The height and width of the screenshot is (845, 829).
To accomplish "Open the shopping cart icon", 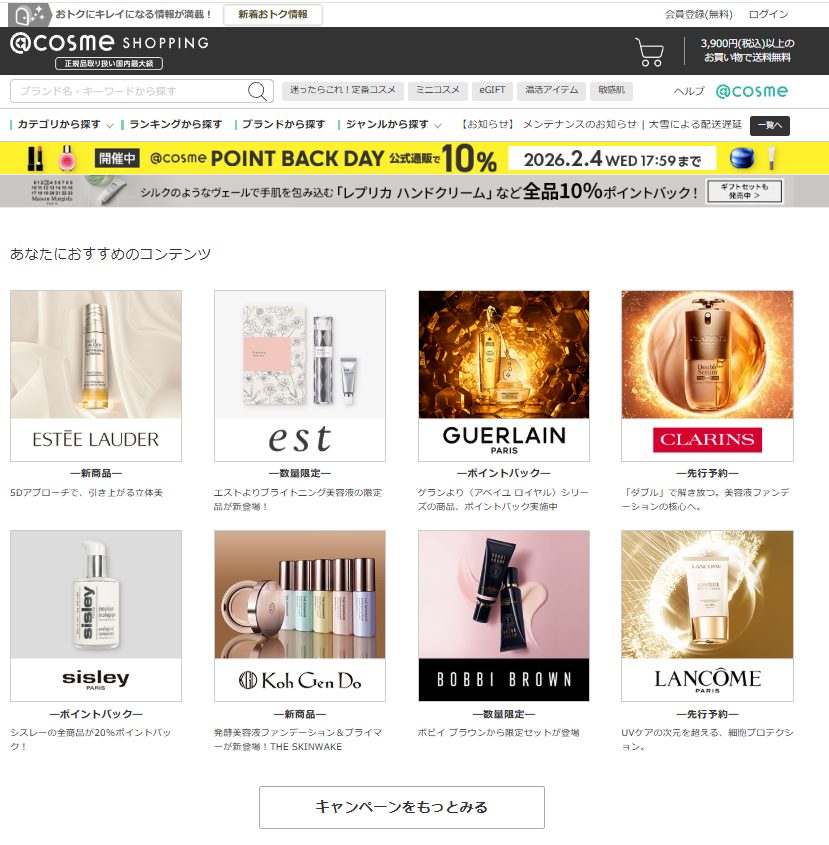I will coord(650,52).
